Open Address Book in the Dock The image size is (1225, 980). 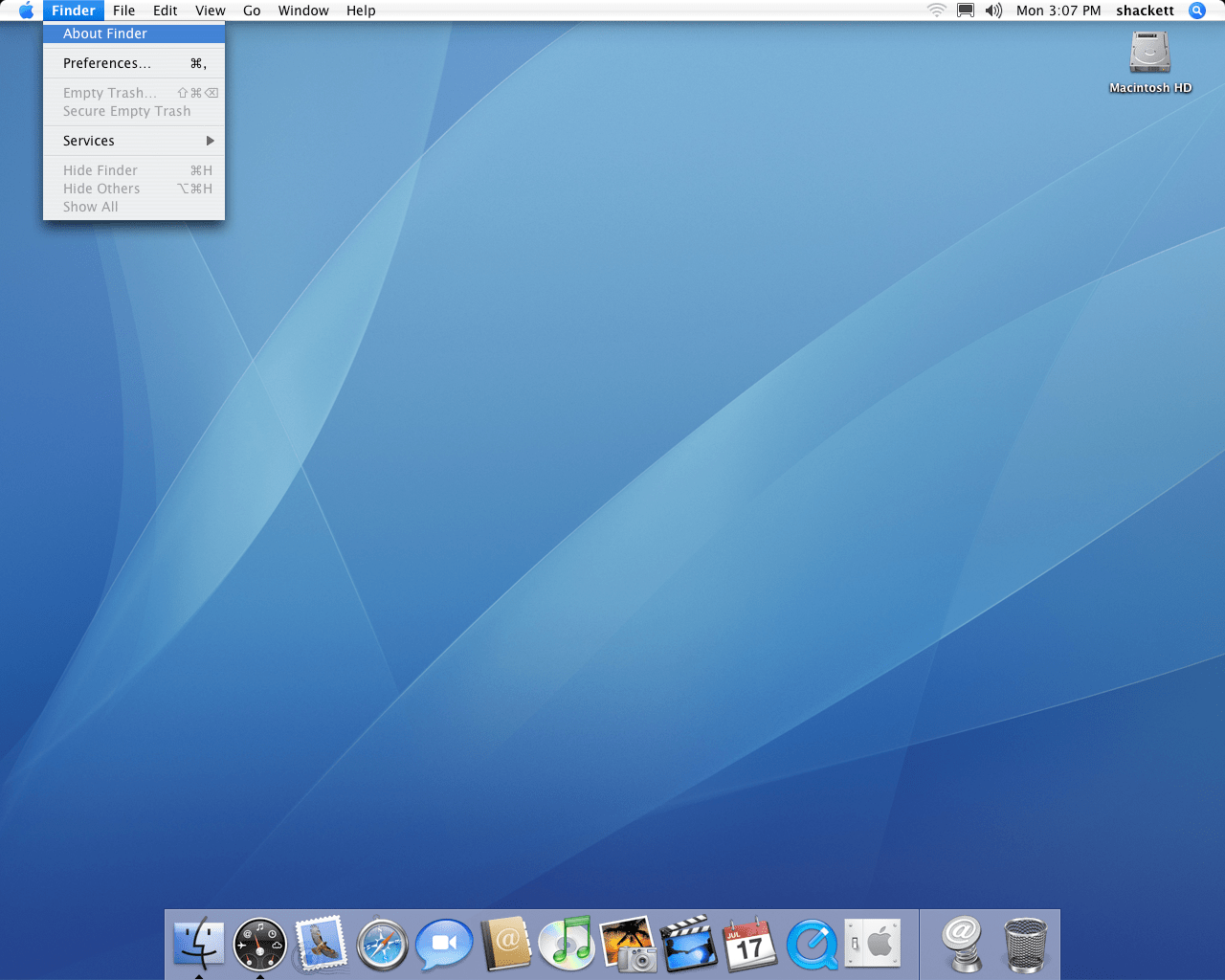click(505, 944)
